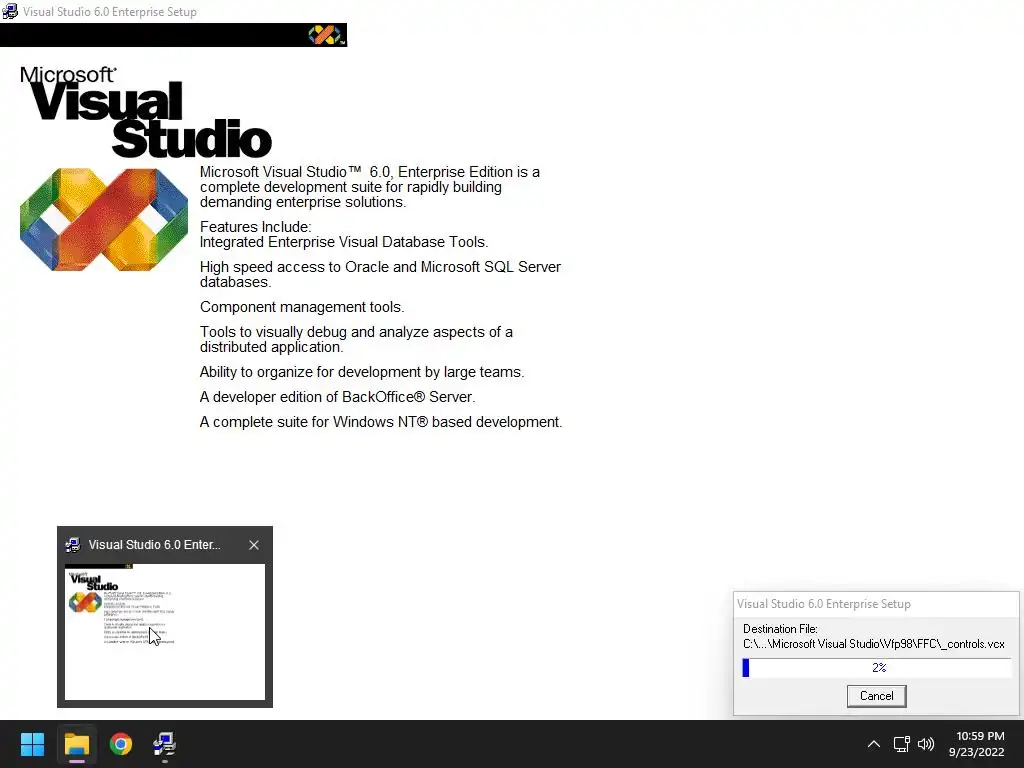The image size is (1024, 768).
Task: Select the Visual Studio Setup taskbar icon
Action: pos(165,744)
